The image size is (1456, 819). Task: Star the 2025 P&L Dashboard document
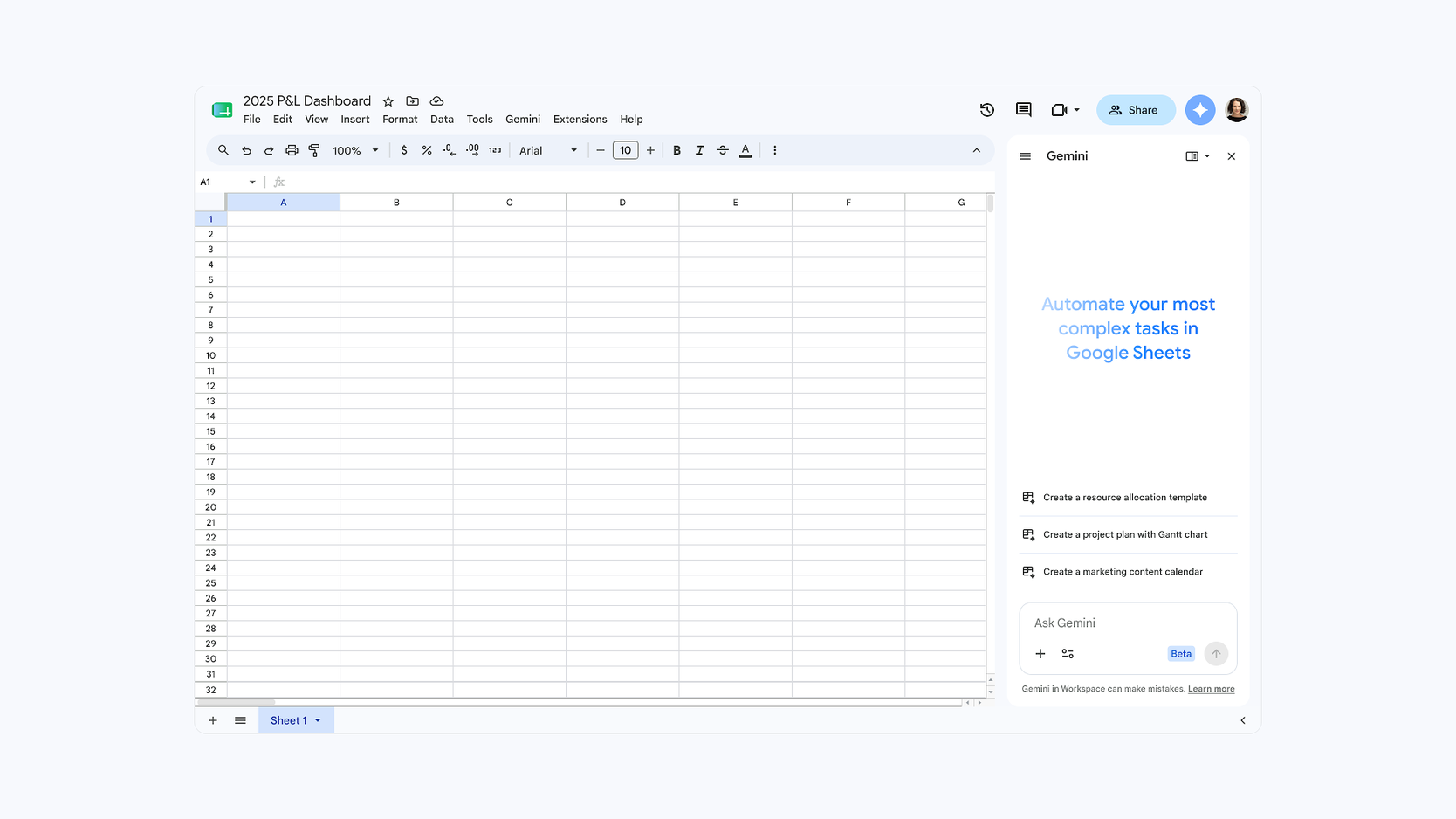388,101
